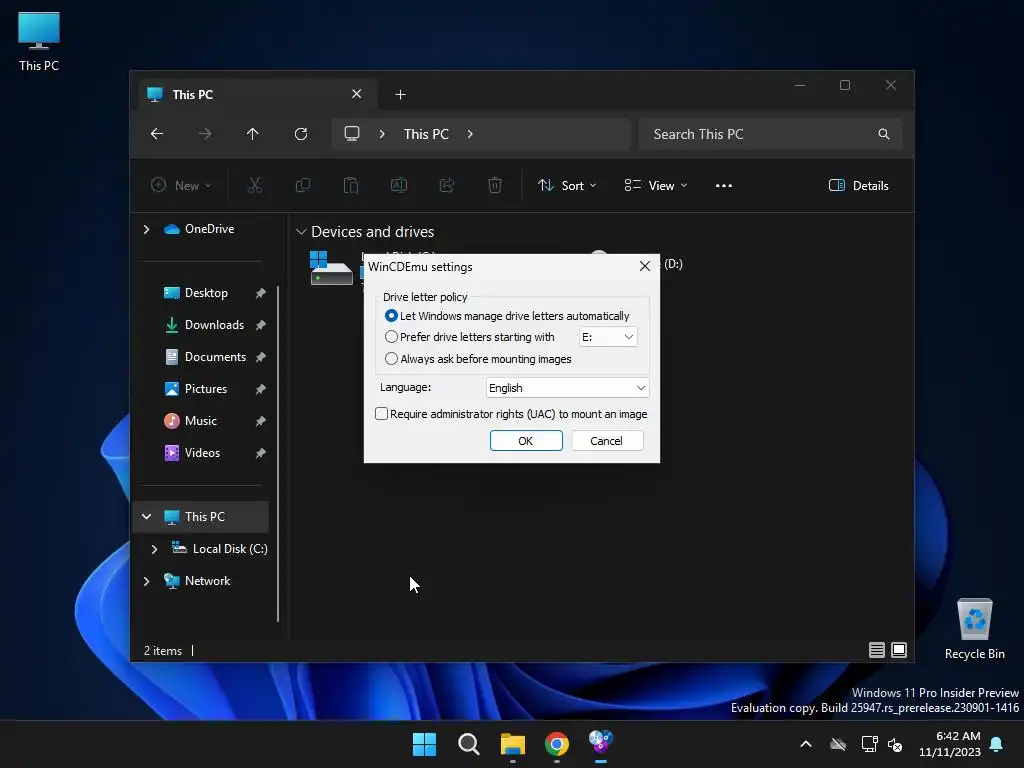The width and height of the screenshot is (1024, 768).
Task: Open the Sort dropdown menu
Action: 567,185
